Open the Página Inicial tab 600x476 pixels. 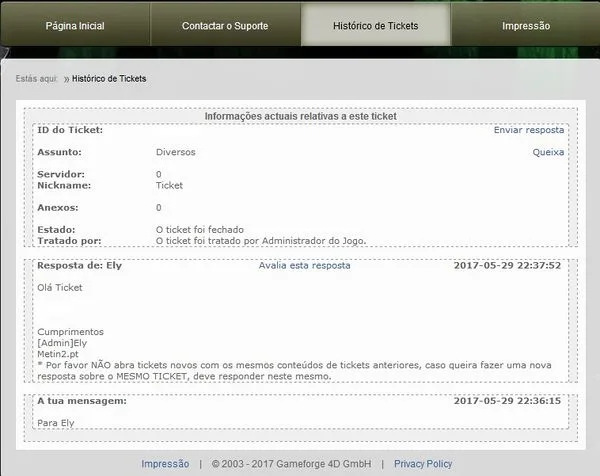pyautogui.click(x=75, y=26)
